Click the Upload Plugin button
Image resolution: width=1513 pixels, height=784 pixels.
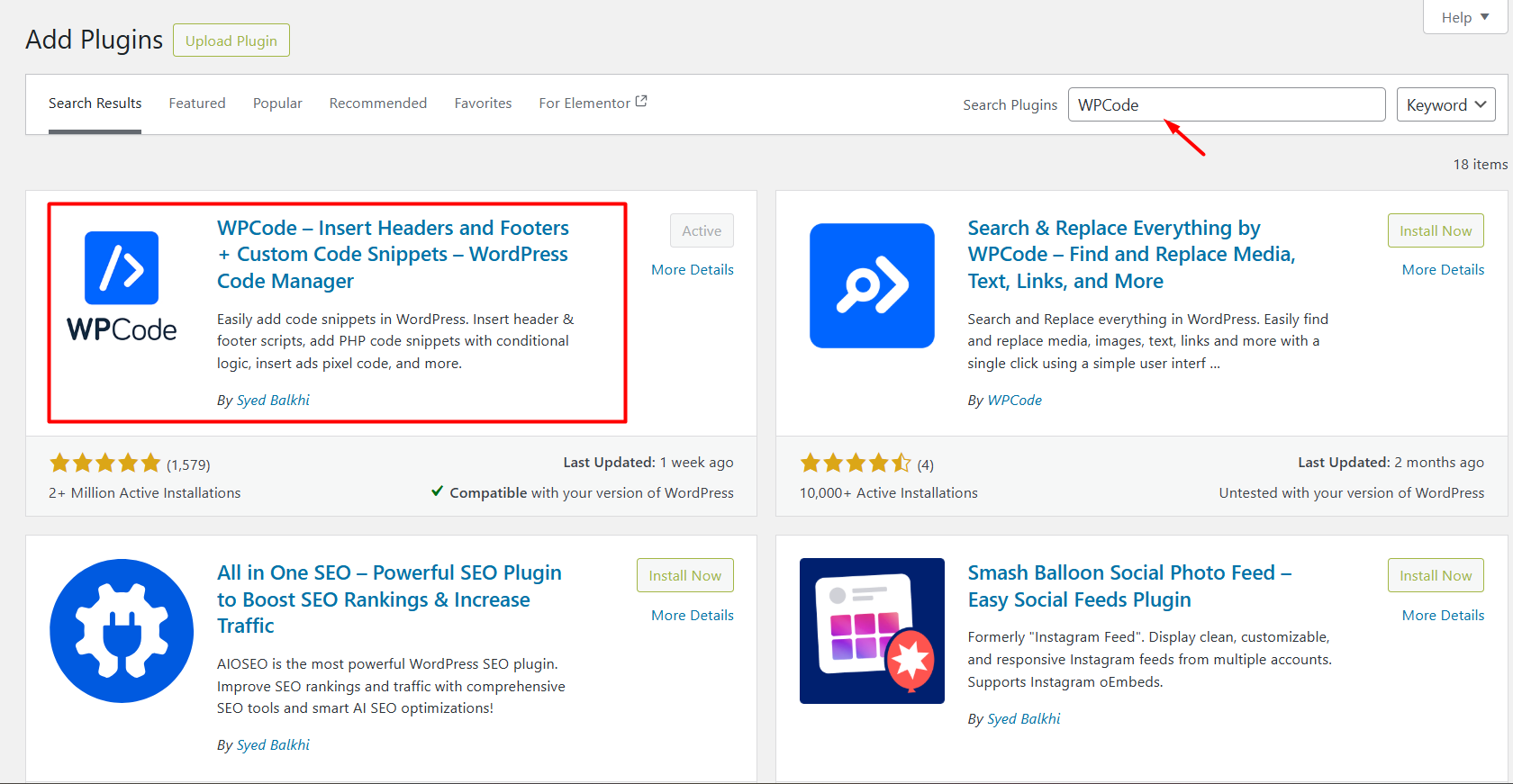pyautogui.click(x=231, y=41)
